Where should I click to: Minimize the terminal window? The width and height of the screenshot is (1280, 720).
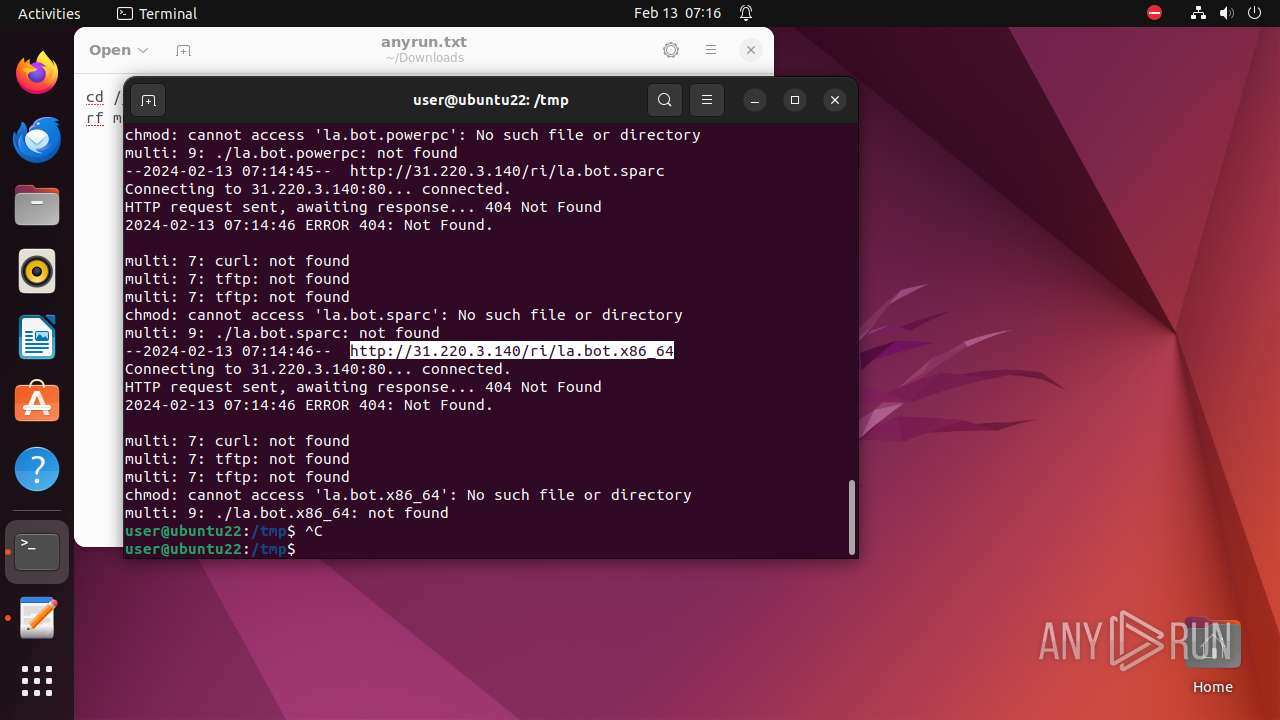755,100
